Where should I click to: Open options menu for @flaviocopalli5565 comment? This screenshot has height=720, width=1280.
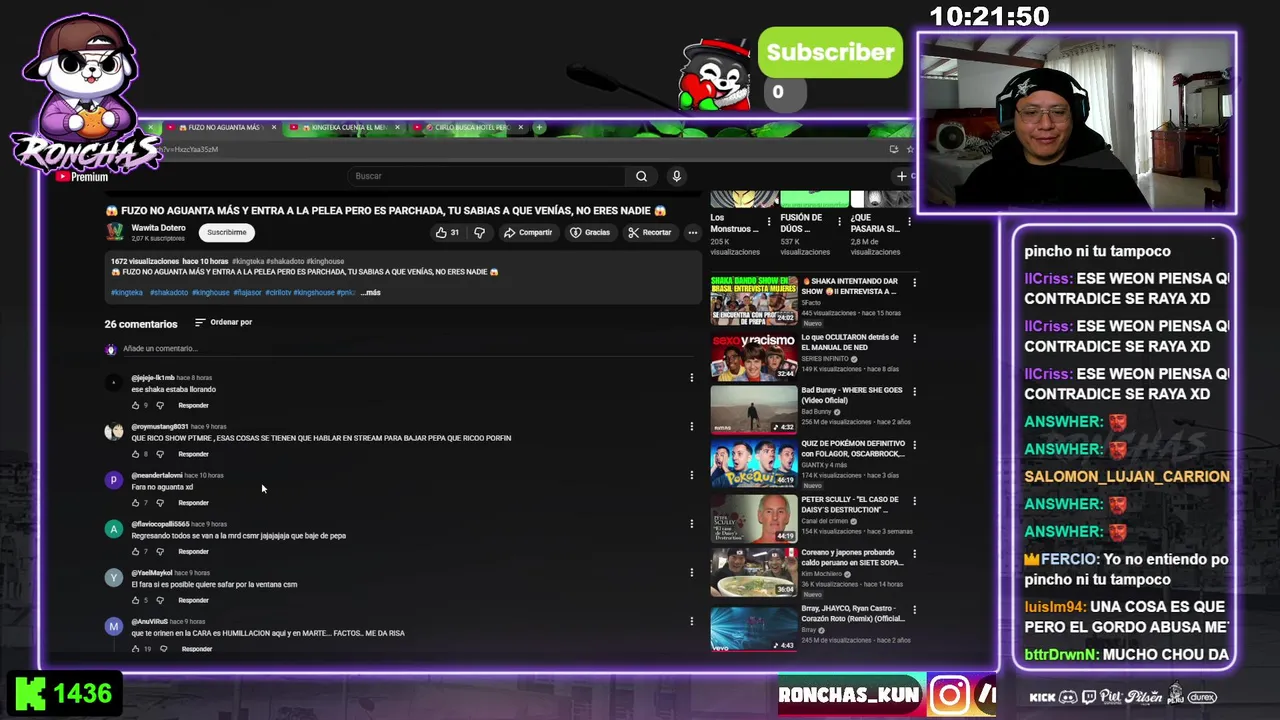691,524
